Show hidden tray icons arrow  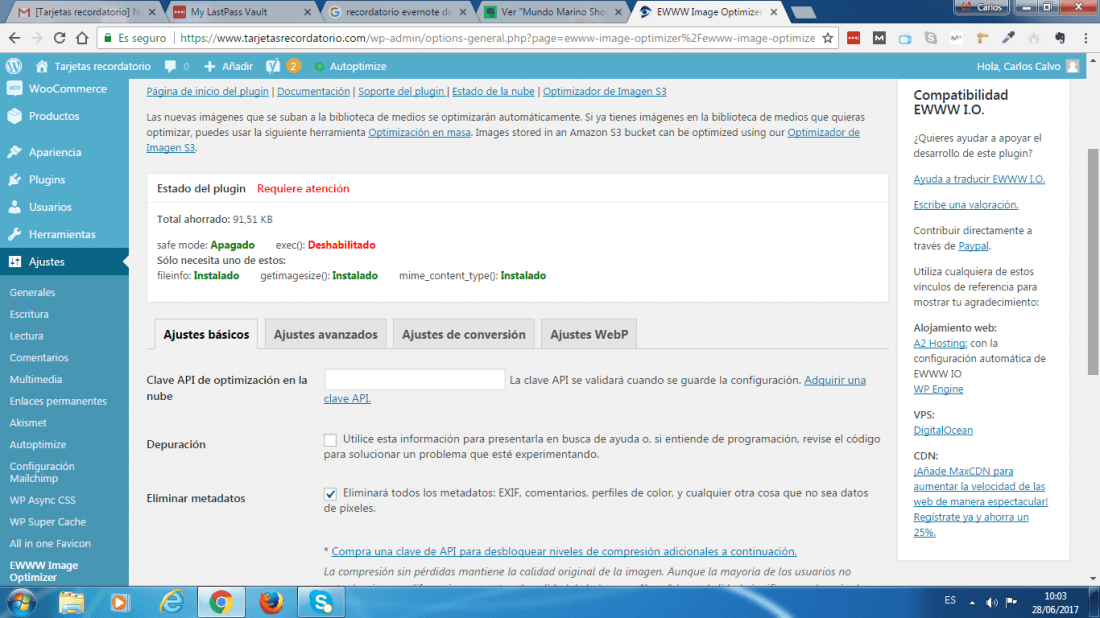coord(972,602)
